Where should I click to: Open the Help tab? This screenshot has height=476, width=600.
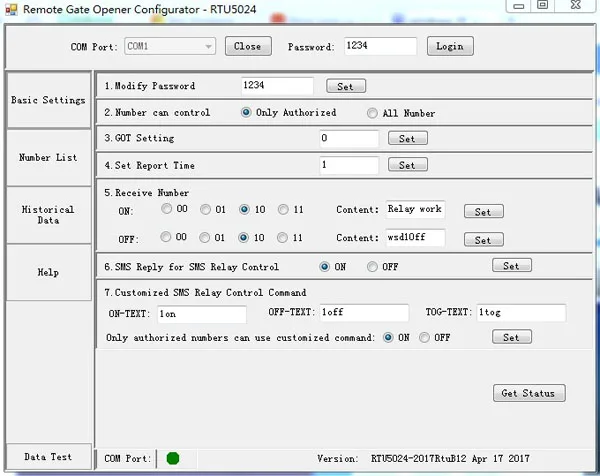[49, 272]
